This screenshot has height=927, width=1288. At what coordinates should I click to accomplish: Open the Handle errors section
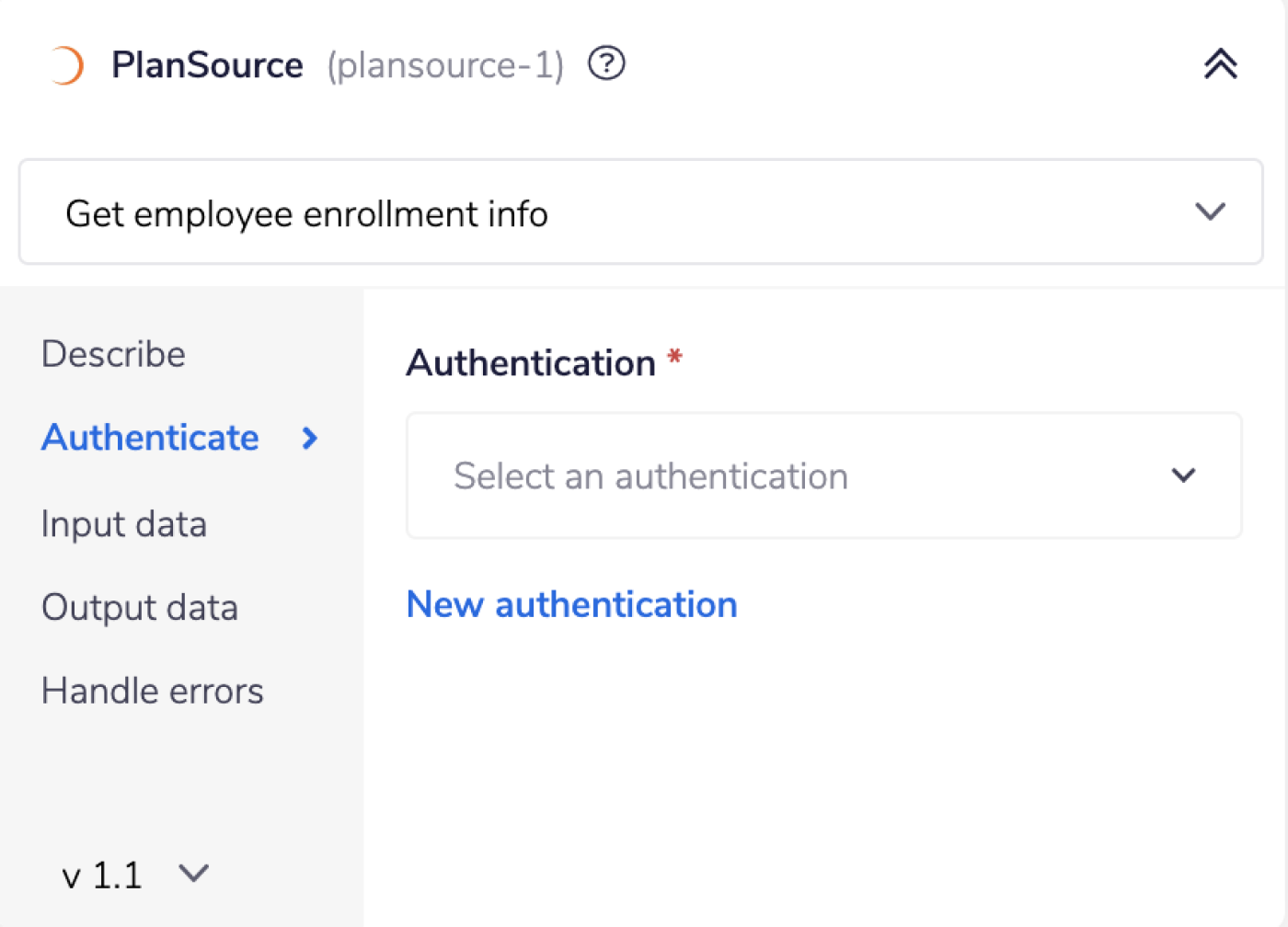pos(152,690)
